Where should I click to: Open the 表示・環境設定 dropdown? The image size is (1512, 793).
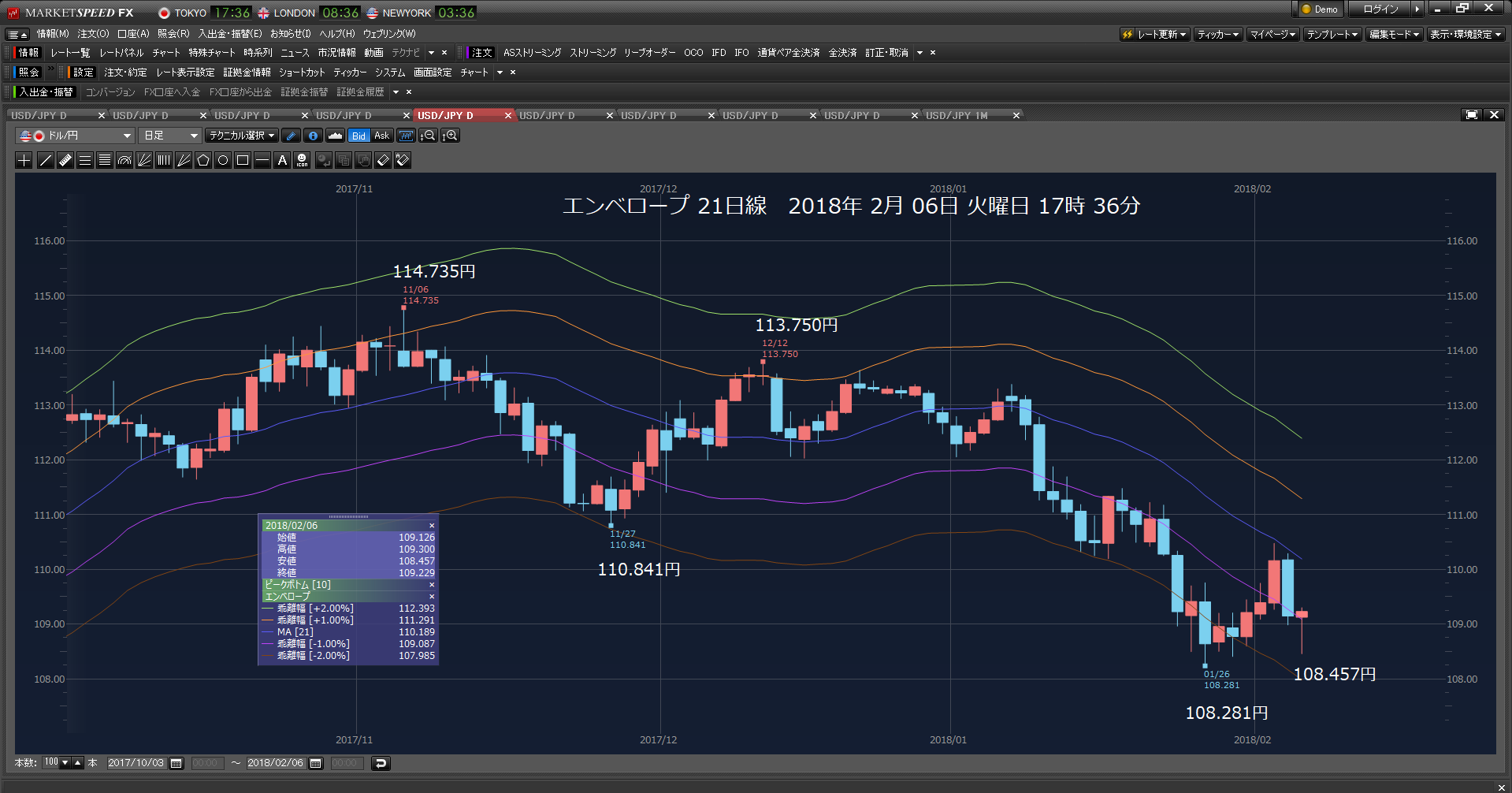pyautogui.click(x=1466, y=35)
